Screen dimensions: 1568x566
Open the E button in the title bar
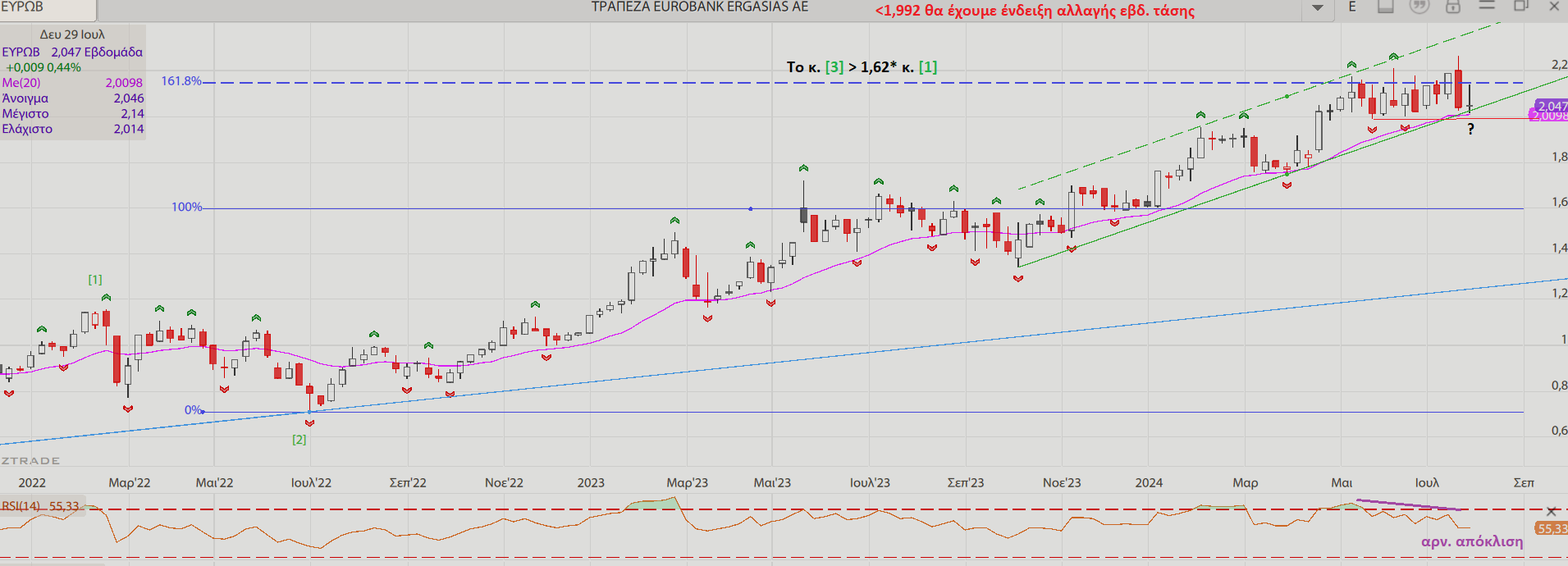tap(1352, 7)
